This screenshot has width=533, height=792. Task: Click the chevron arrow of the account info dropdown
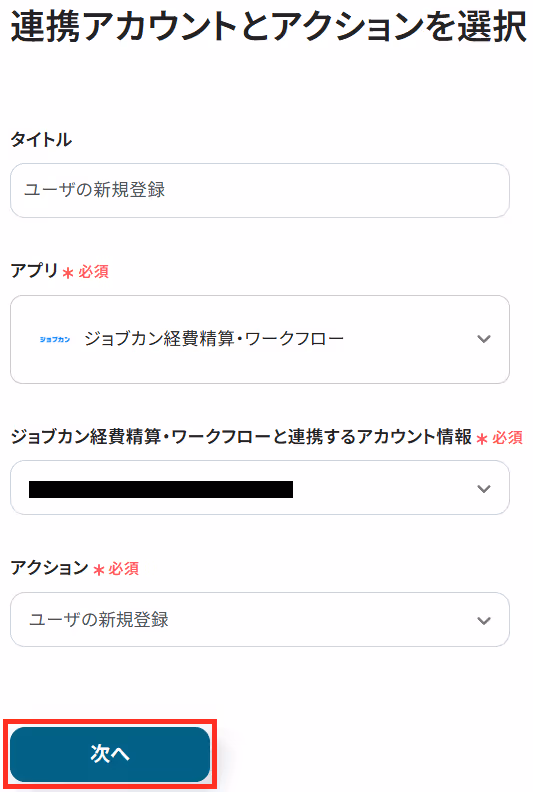pyautogui.click(x=484, y=488)
